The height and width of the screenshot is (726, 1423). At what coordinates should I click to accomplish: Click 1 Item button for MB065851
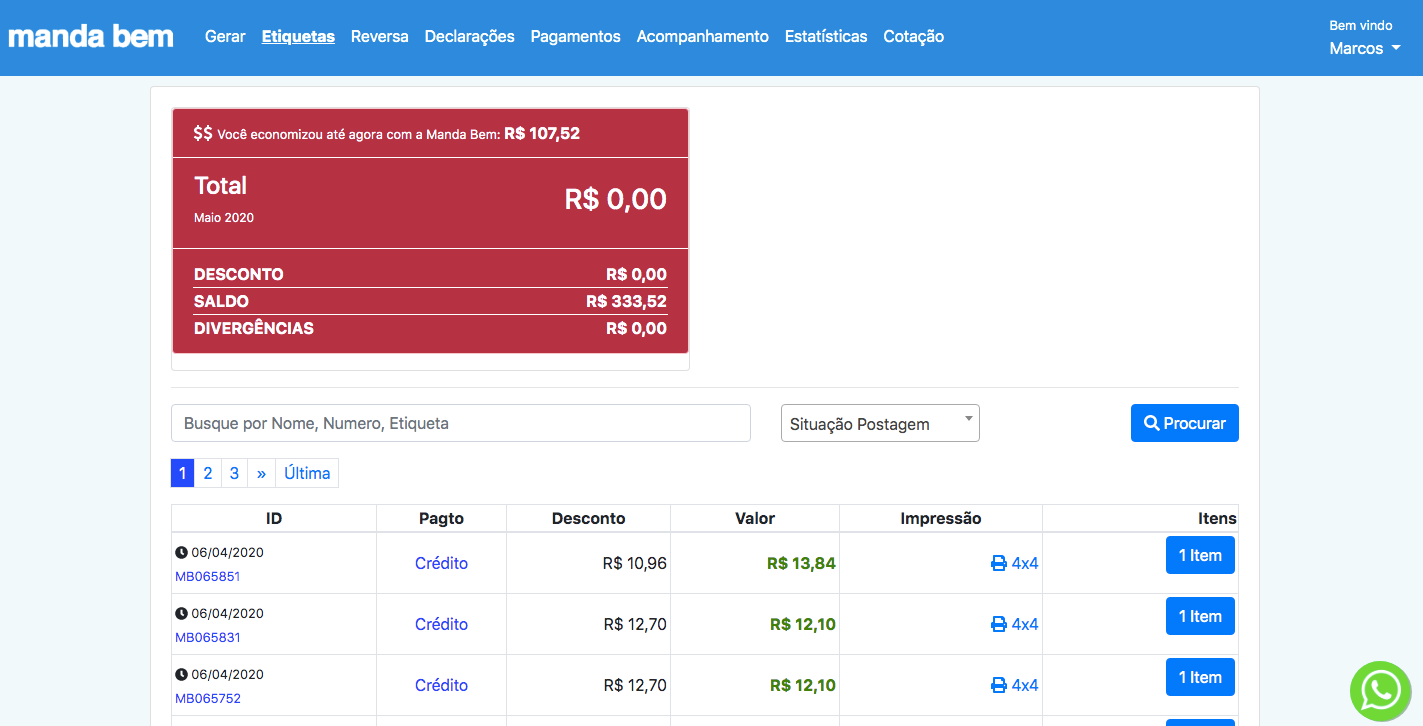point(1200,556)
